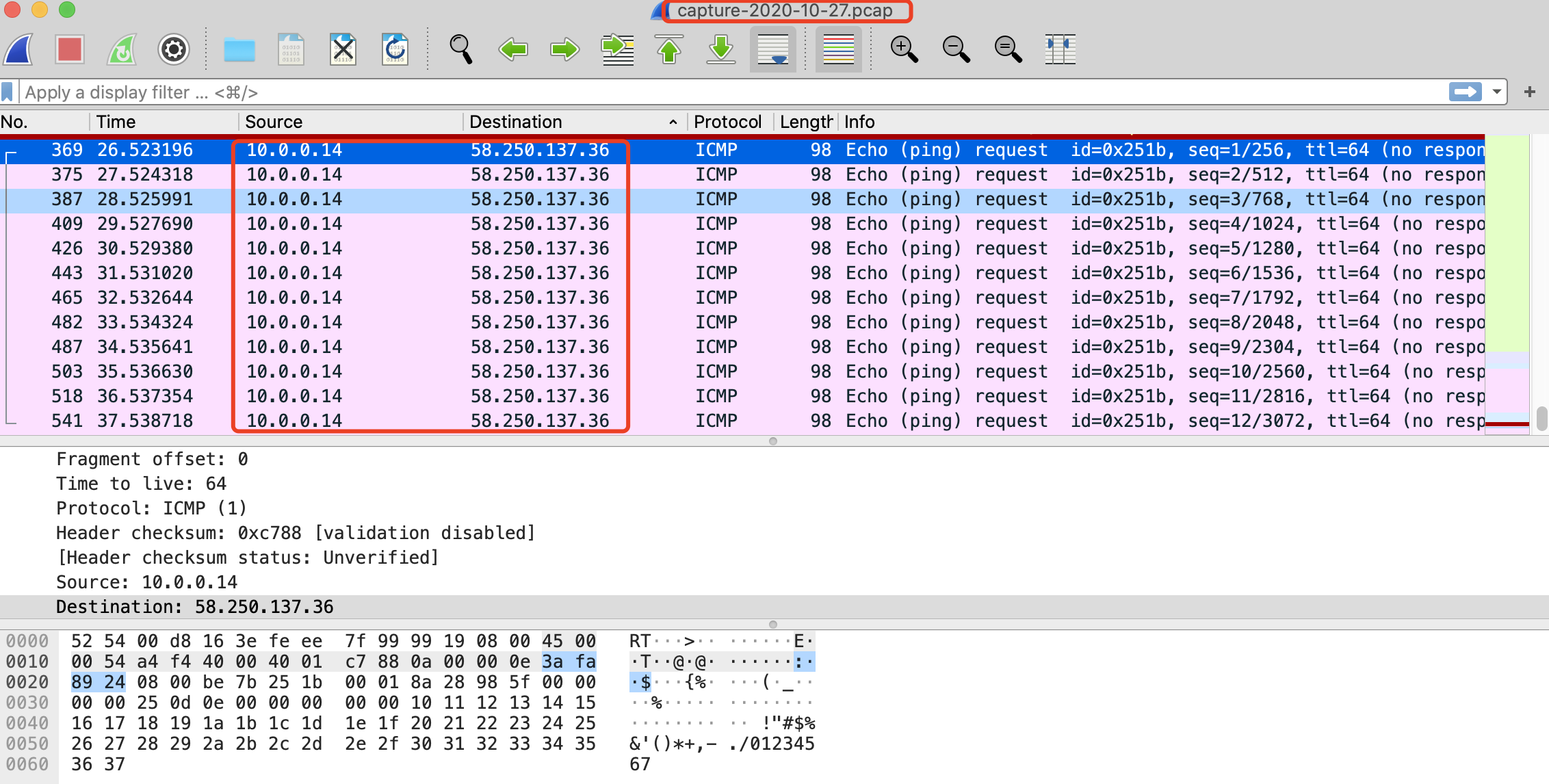Viewport: 1549px width, 784px height.
Task: Add a filter button with the plus sign
Action: click(x=1530, y=92)
